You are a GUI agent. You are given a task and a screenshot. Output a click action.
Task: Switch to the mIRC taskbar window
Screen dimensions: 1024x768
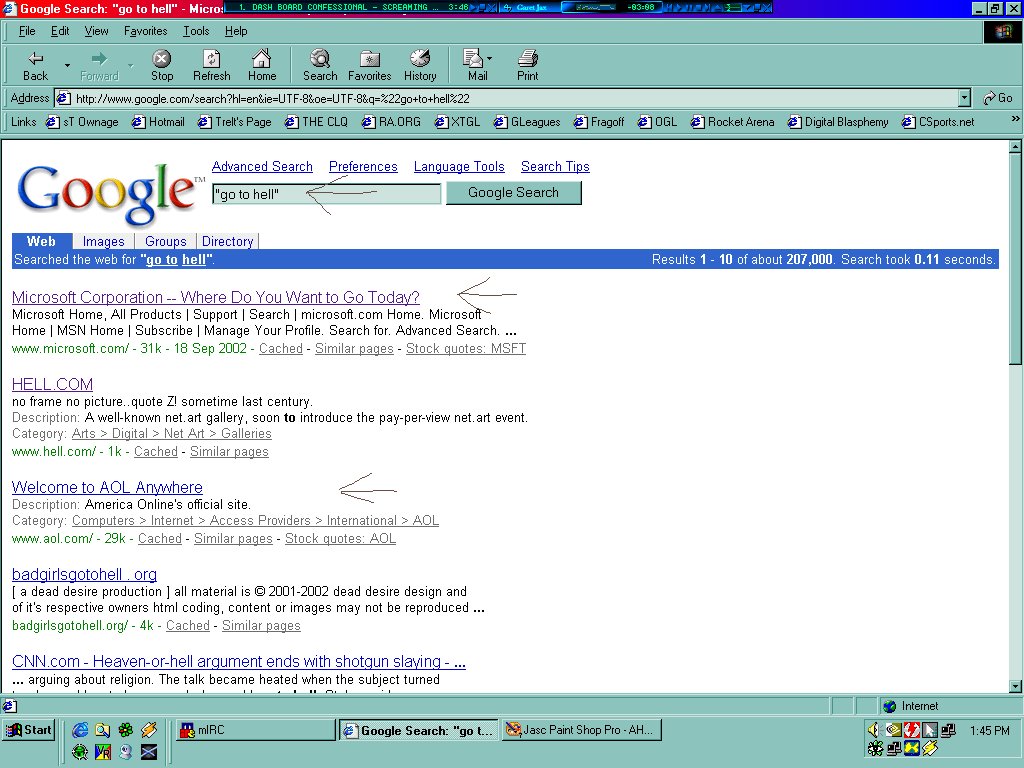coord(256,729)
